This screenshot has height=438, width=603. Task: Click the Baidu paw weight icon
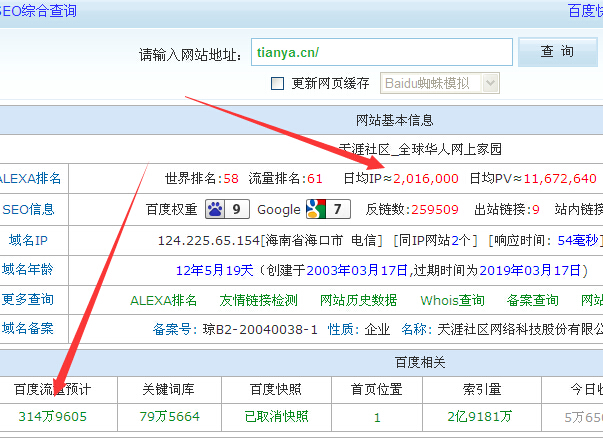(217, 209)
